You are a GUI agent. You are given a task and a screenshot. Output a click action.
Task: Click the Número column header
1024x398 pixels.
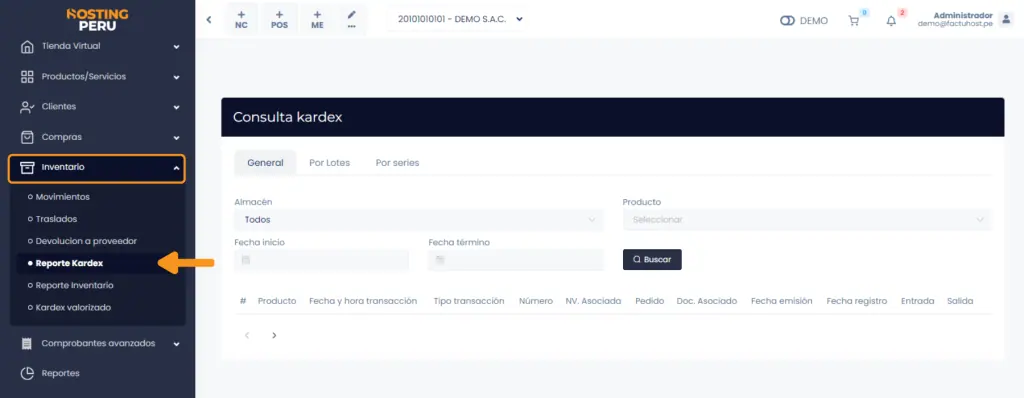[536, 301]
